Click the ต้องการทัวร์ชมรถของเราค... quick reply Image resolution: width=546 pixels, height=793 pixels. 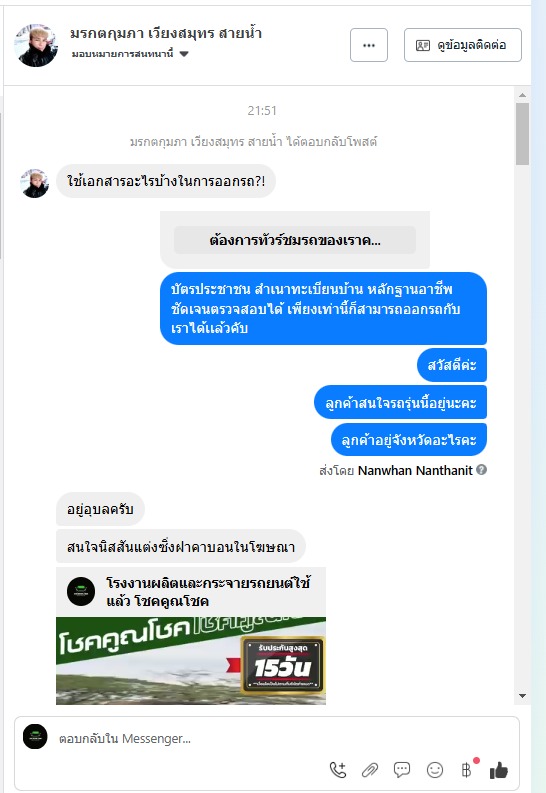tap(295, 240)
